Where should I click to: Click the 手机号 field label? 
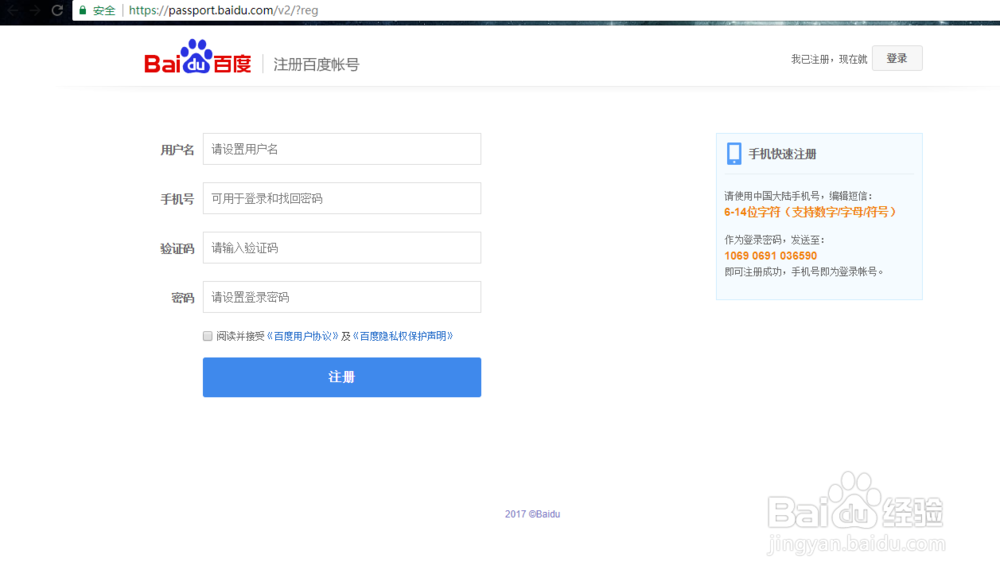[x=177, y=199]
